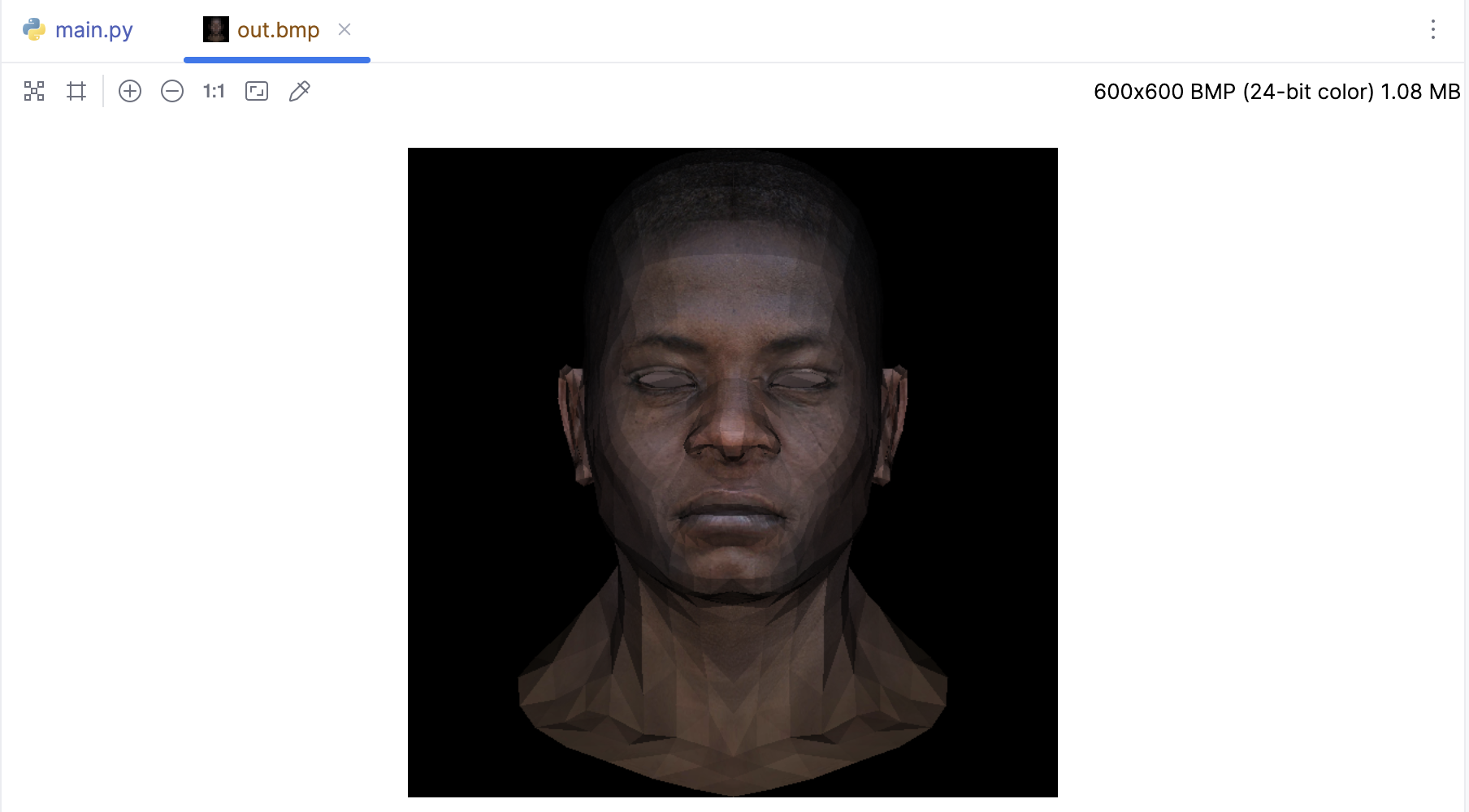1469x812 pixels.
Task: Reset image to 1:1 actual size
Action: [x=214, y=91]
